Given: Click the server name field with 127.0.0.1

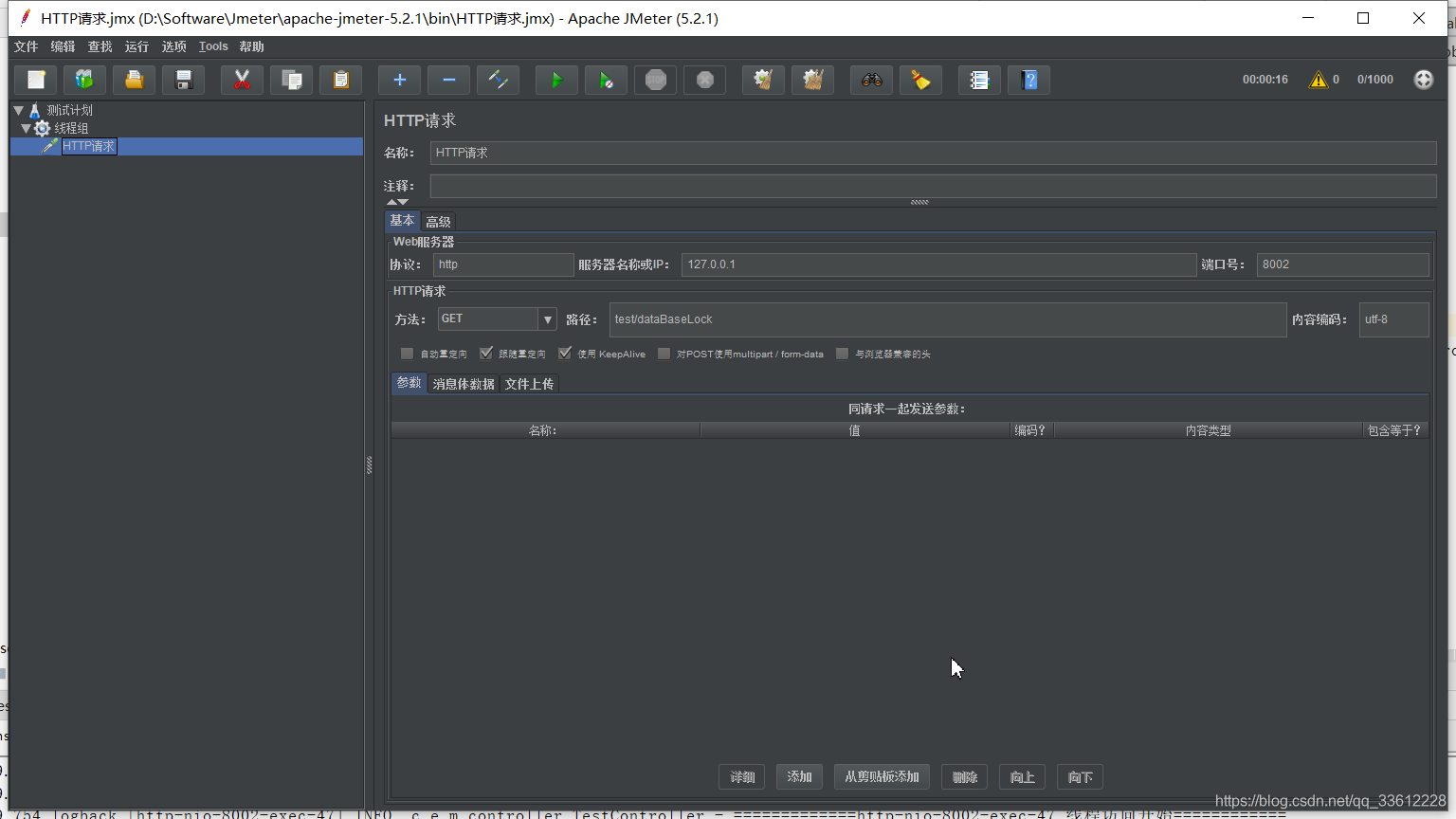Looking at the screenshot, I should click(x=938, y=264).
